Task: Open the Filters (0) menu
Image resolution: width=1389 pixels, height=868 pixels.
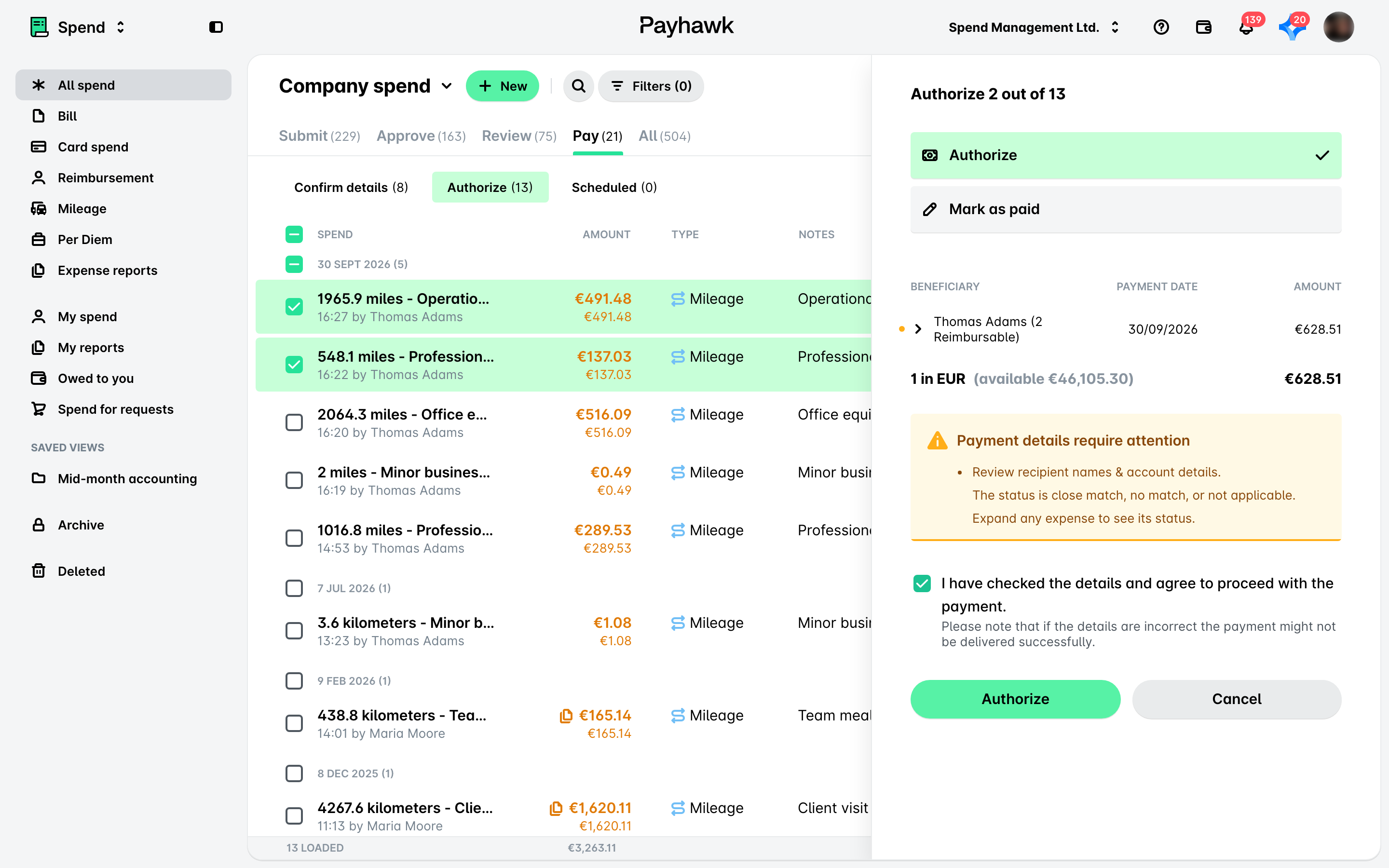Action: (651, 86)
